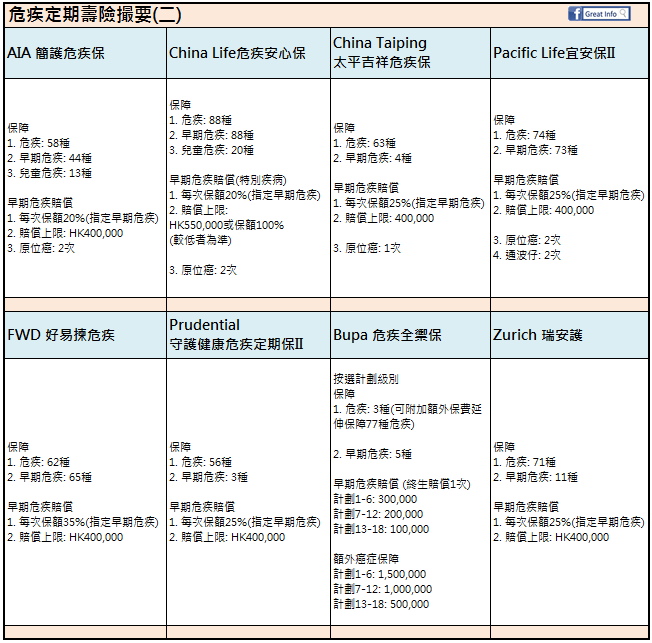Click 通波仔: 2次 under Pacific Life
Viewport: 652px width, 643px height.
tap(527, 255)
